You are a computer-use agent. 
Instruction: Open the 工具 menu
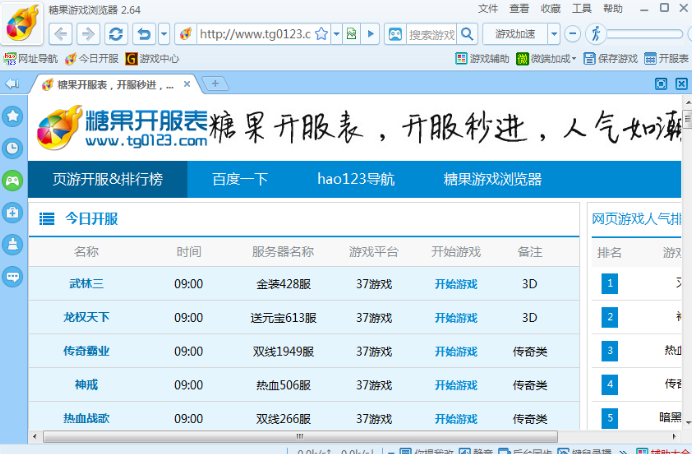point(582,9)
